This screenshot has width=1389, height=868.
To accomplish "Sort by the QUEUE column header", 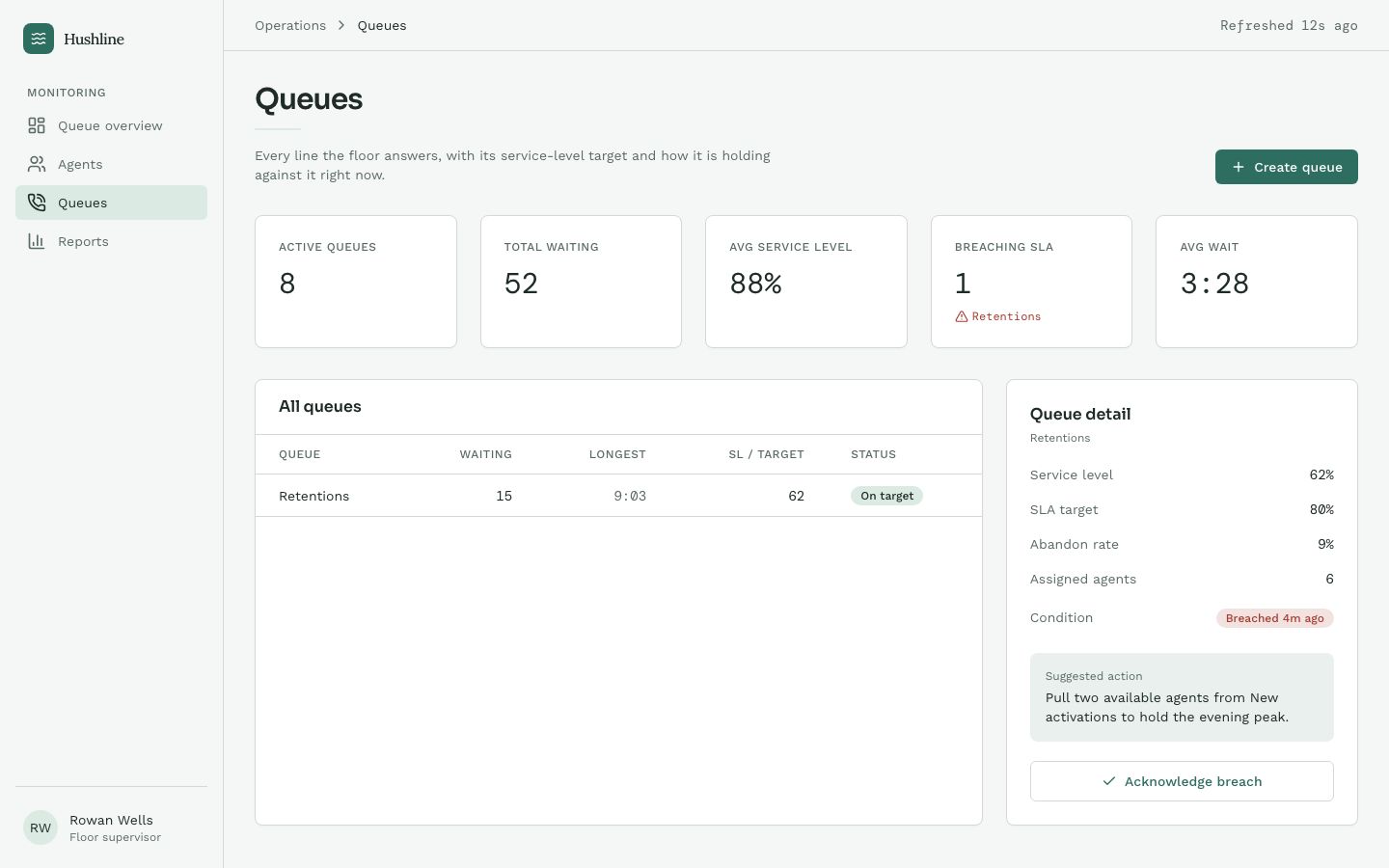I will (x=300, y=454).
